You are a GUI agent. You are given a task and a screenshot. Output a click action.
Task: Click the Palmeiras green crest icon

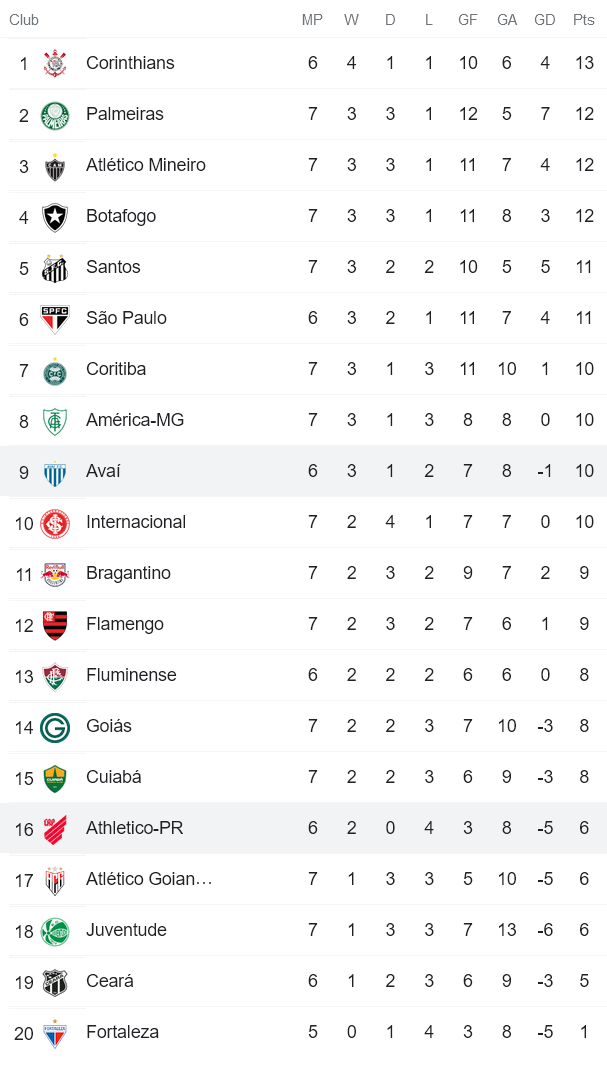click(55, 114)
